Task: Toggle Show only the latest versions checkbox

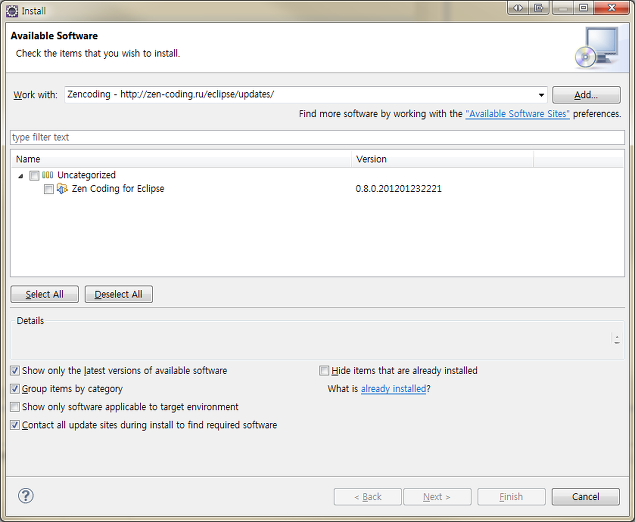Action: (x=15, y=371)
